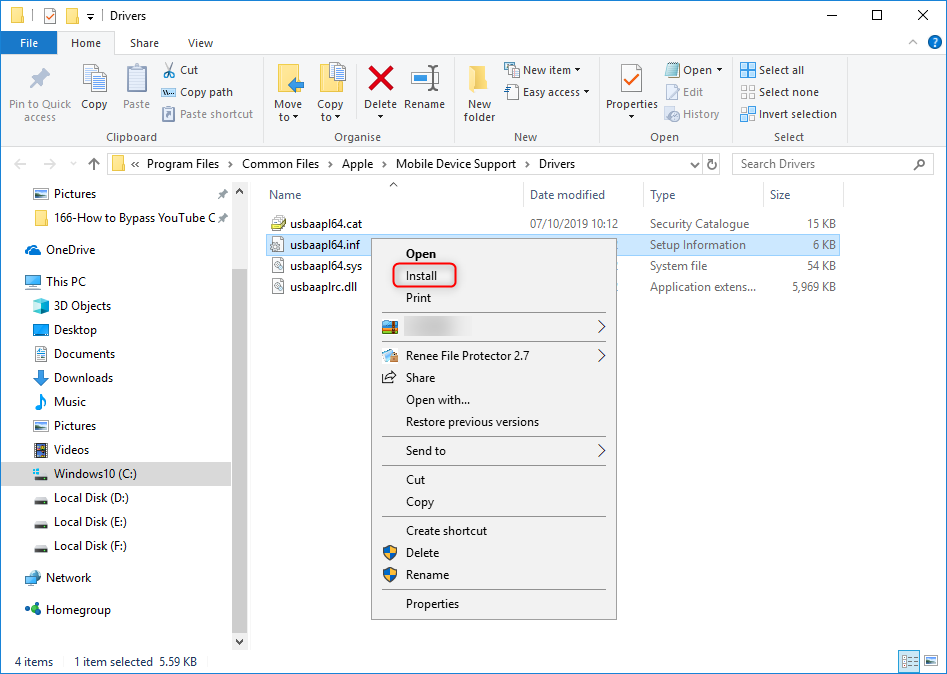Click Copy path in the ribbon

197,92
